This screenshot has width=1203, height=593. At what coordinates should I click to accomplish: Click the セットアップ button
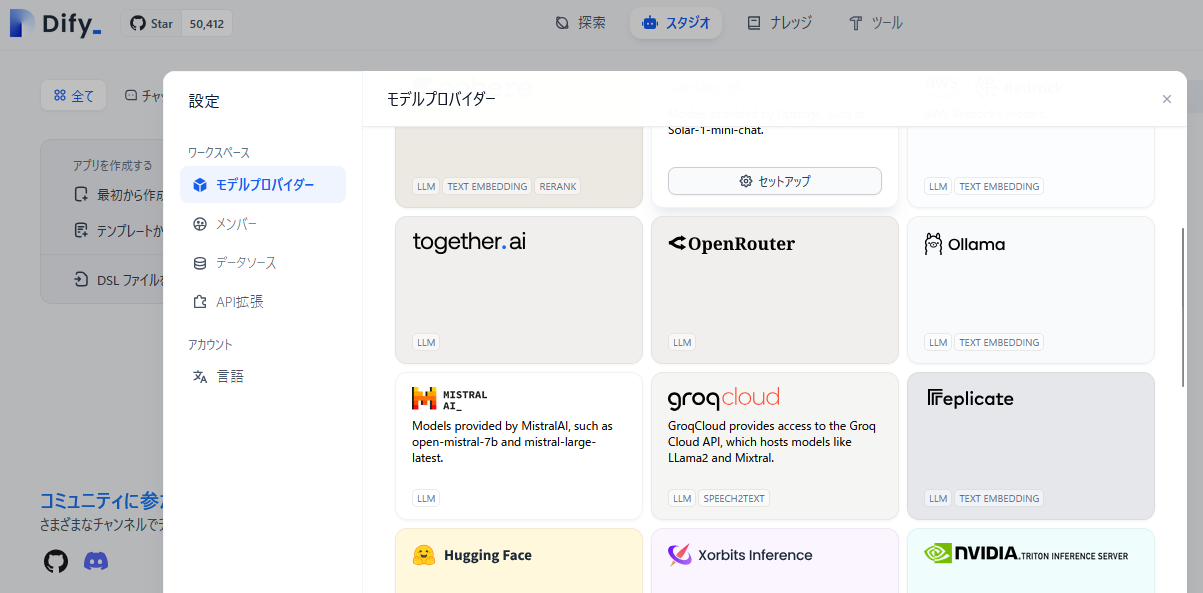coord(775,181)
